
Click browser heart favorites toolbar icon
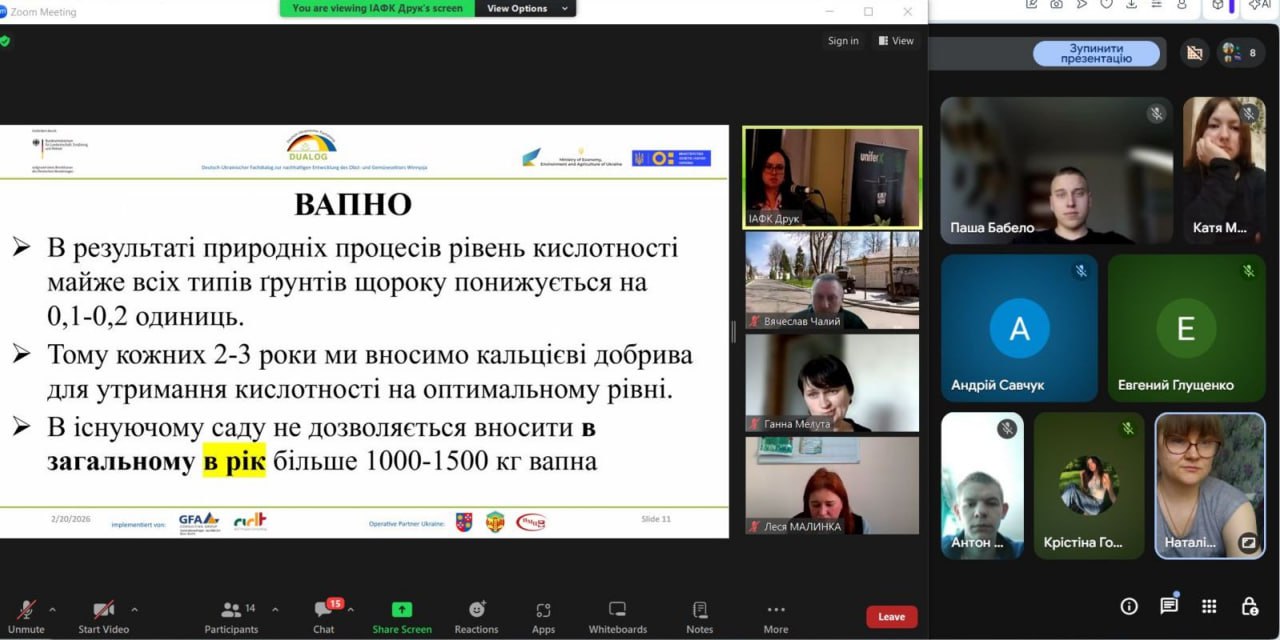click(1106, 5)
